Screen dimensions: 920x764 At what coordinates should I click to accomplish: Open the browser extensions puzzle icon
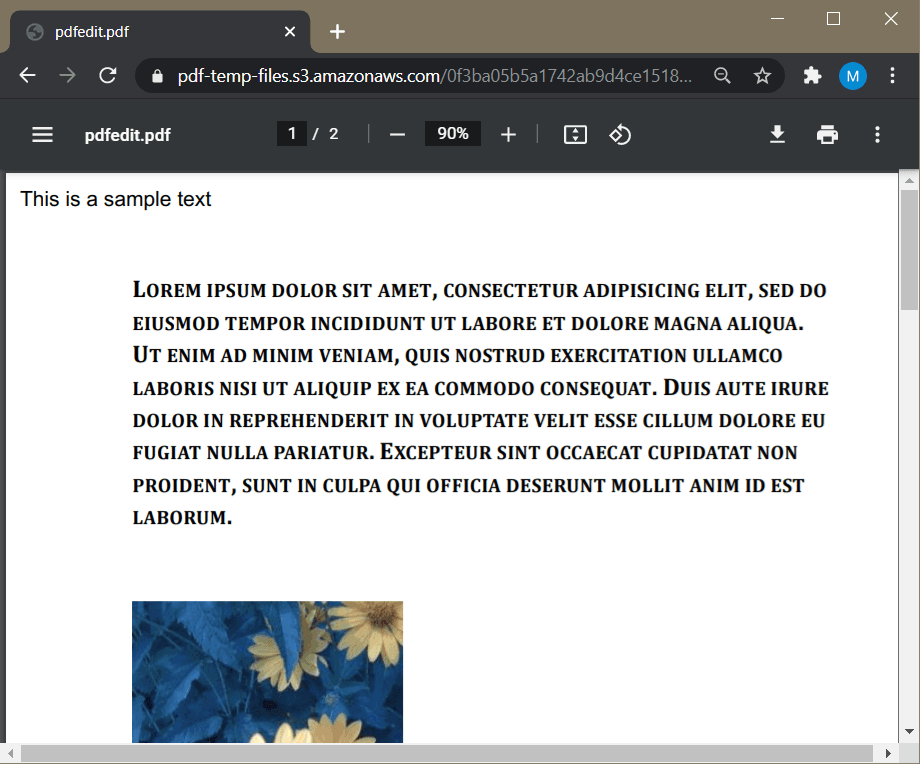pos(812,75)
